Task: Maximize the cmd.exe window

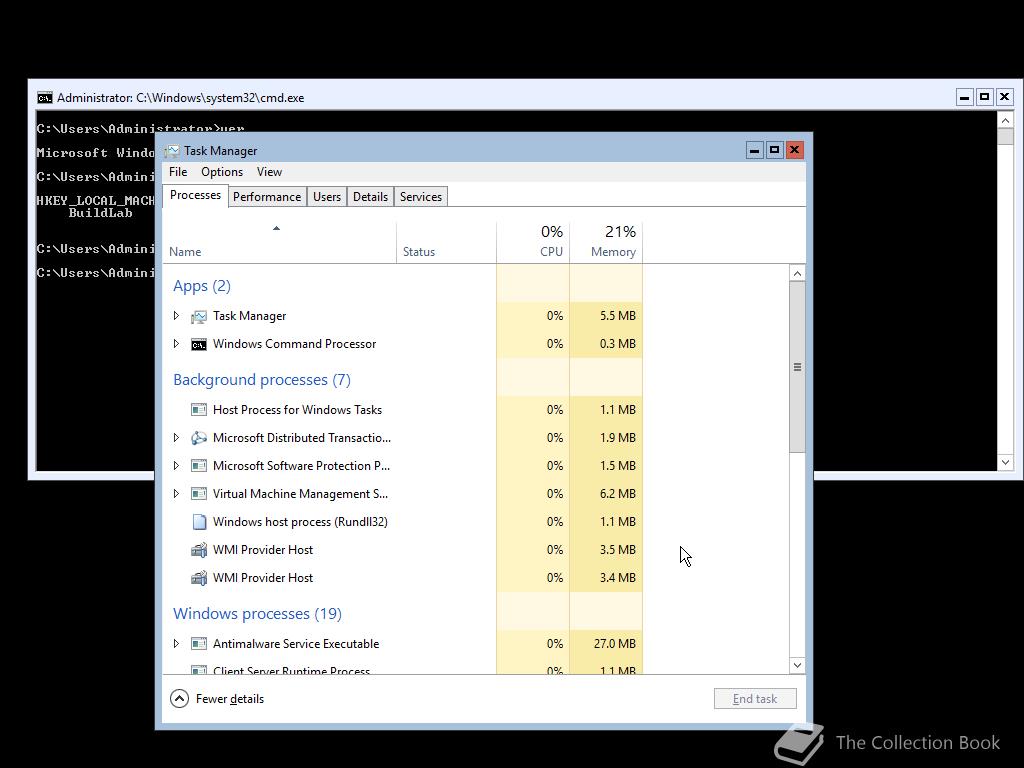Action: point(985,97)
